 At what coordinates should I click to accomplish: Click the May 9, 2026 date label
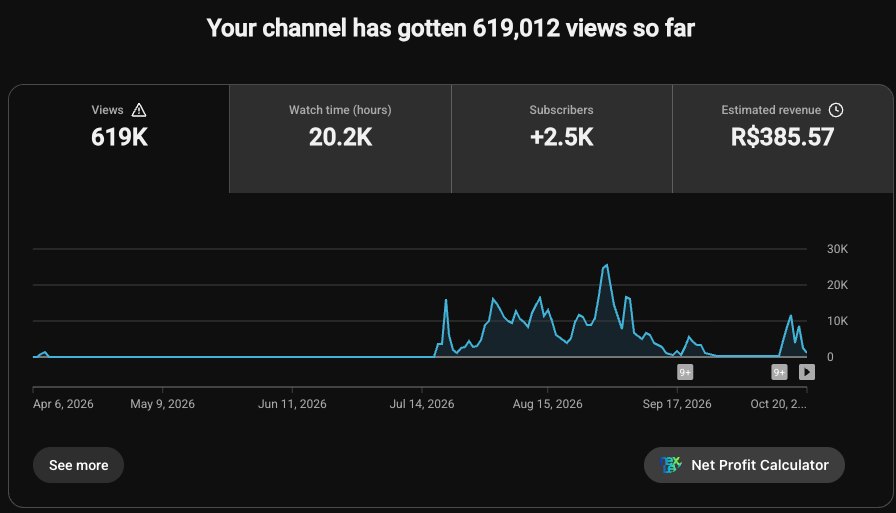pyautogui.click(x=162, y=404)
